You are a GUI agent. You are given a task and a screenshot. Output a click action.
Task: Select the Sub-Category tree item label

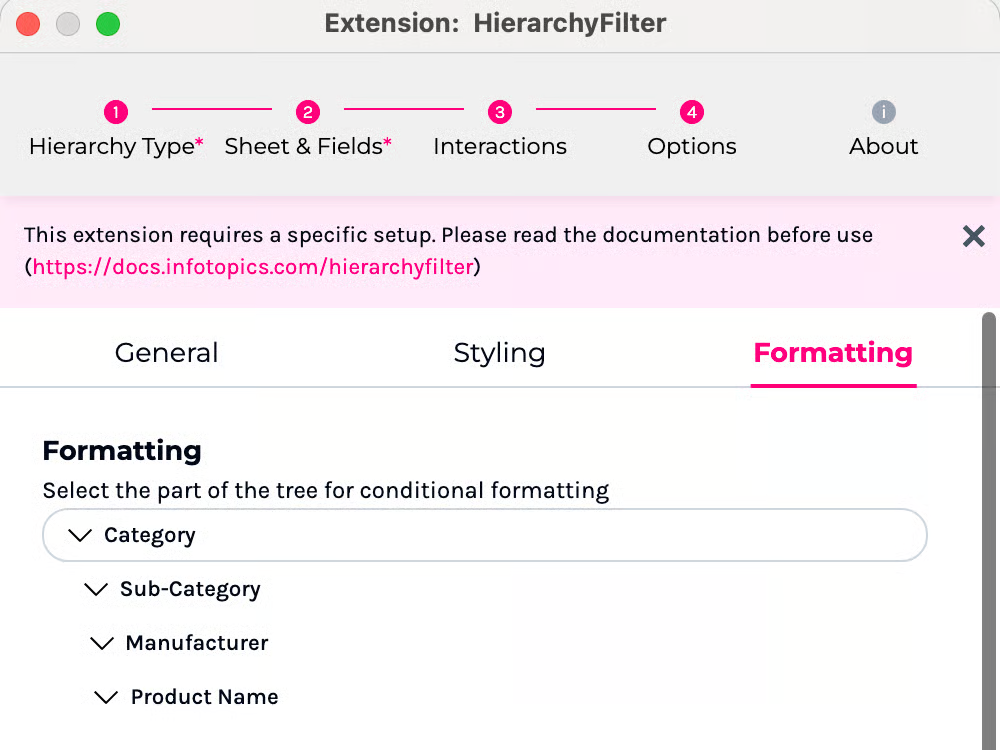click(x=190, y=590)
